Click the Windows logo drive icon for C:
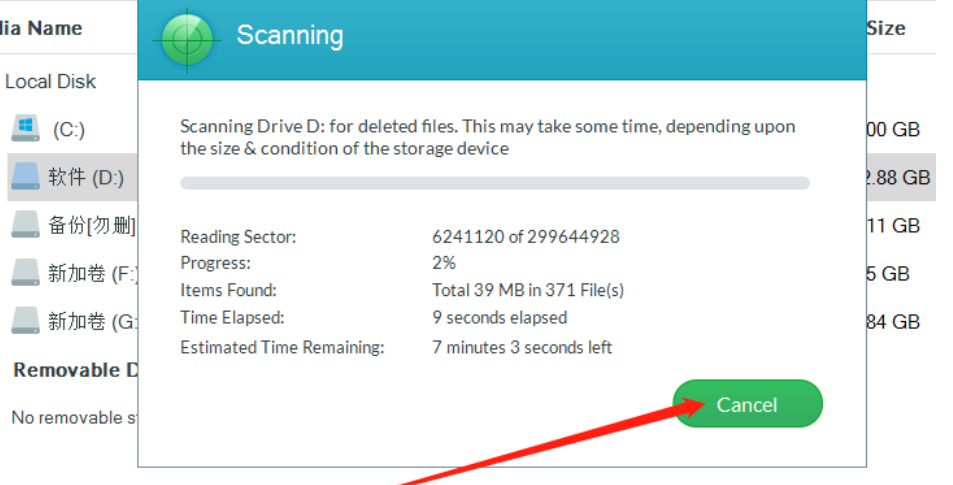Viewport: 953px width, 485px height. (23, 128)
